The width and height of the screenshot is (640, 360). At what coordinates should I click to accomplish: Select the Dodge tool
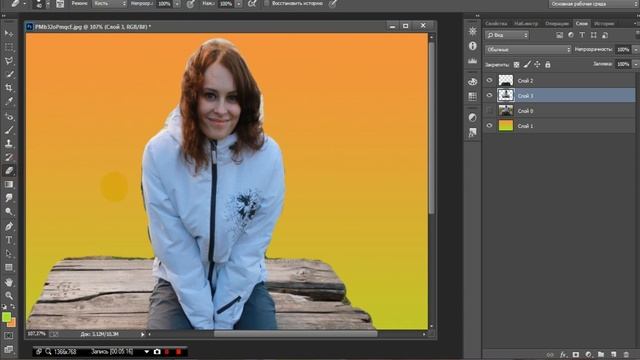(9, 211)
